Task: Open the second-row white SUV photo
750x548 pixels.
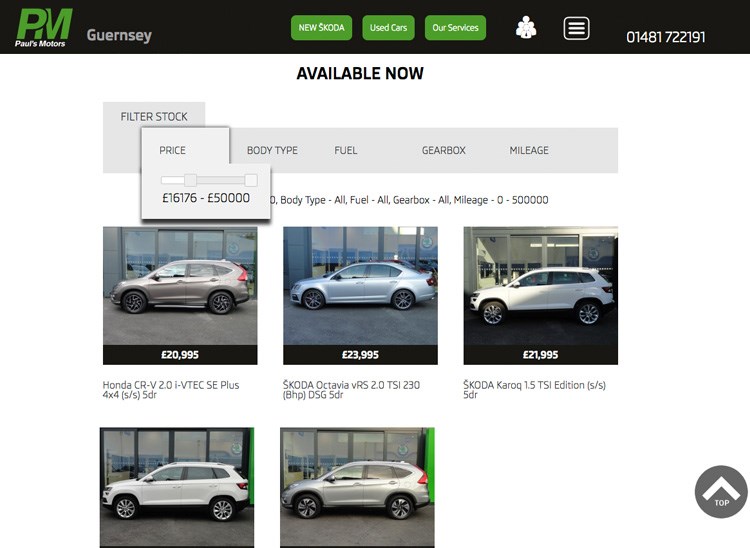Action: click(177, 487)
